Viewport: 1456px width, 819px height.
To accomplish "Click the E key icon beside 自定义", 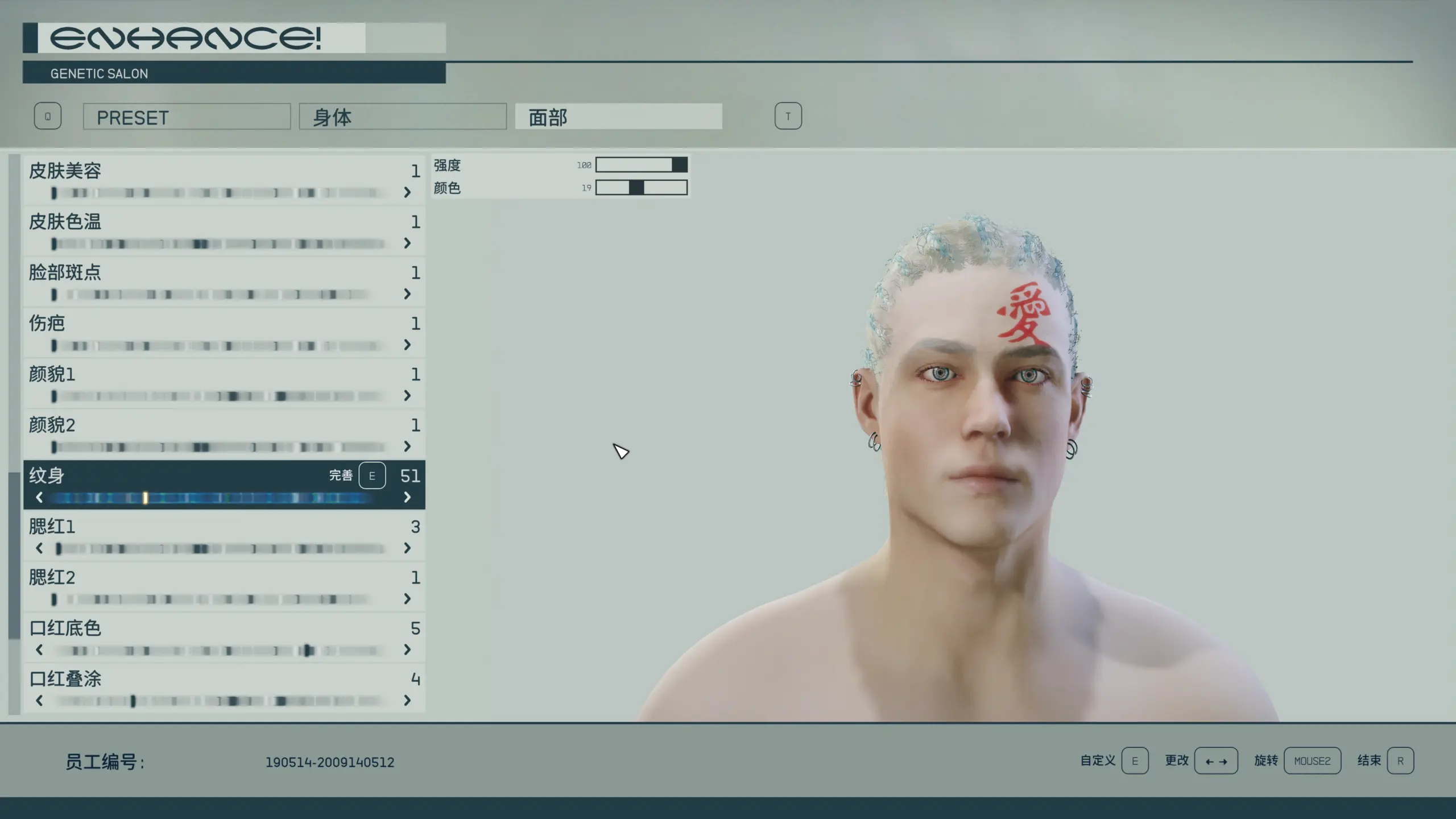I will (1135, 760).
